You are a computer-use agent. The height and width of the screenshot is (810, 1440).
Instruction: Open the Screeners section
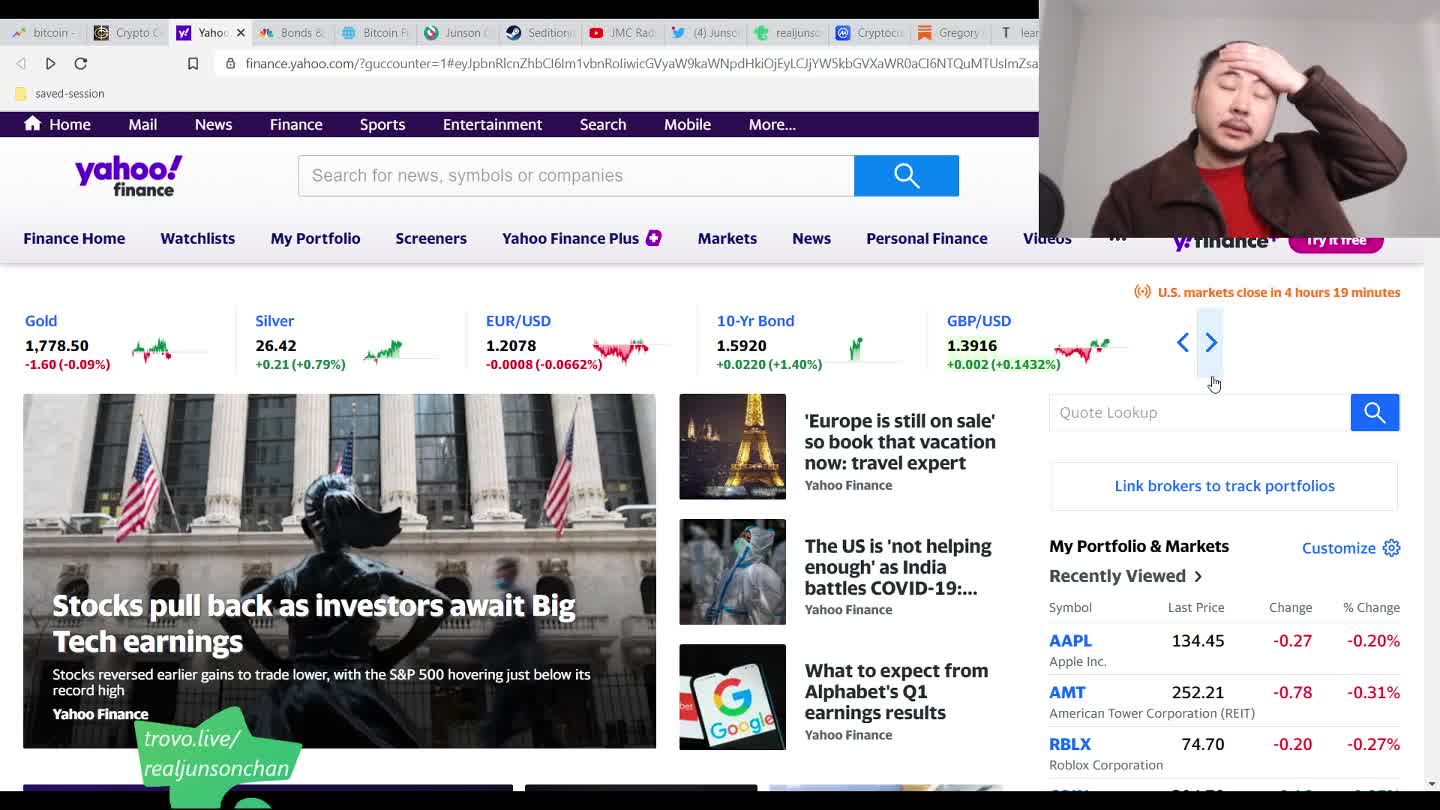(431, 238)
